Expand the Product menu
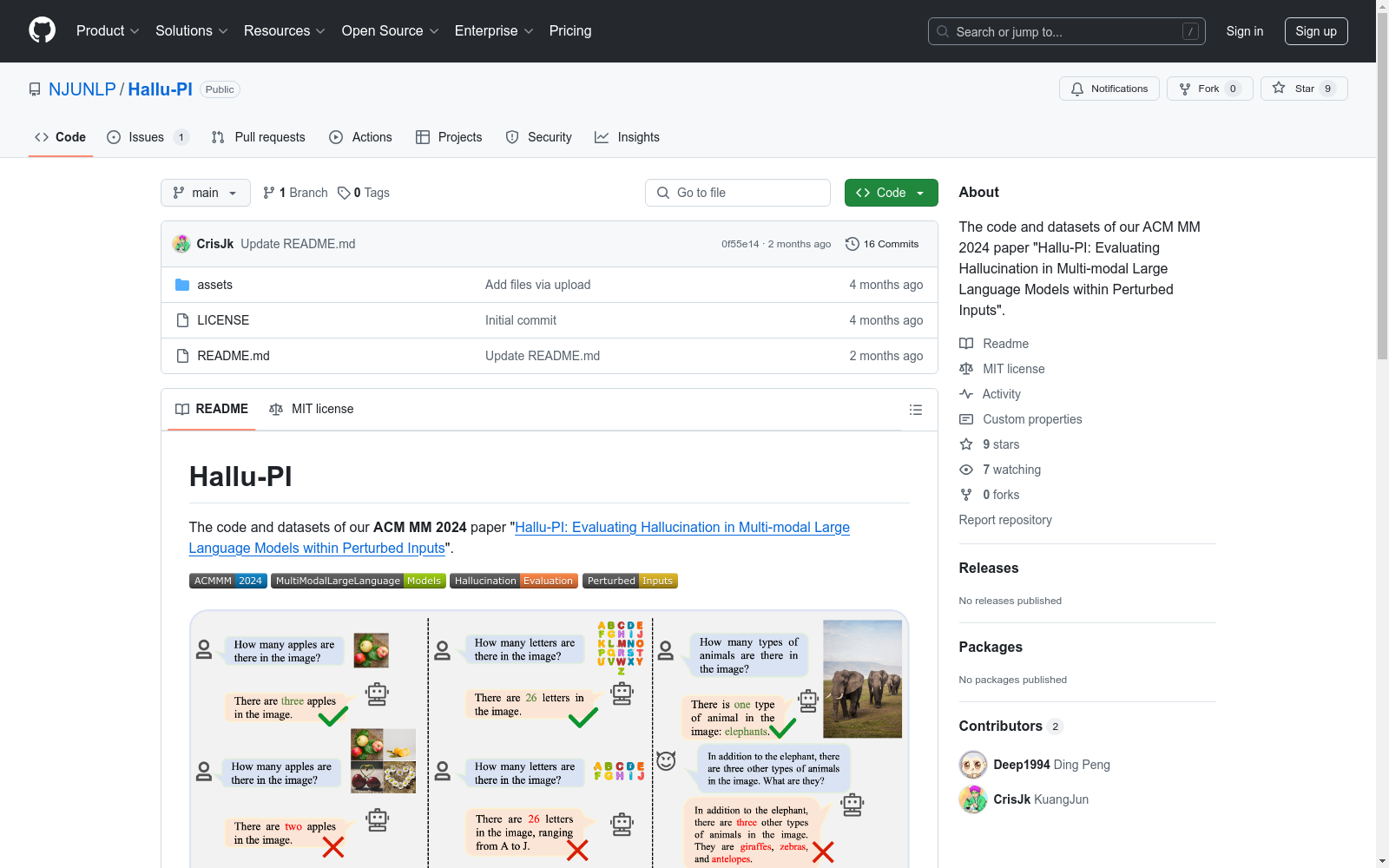 point(108,30)
